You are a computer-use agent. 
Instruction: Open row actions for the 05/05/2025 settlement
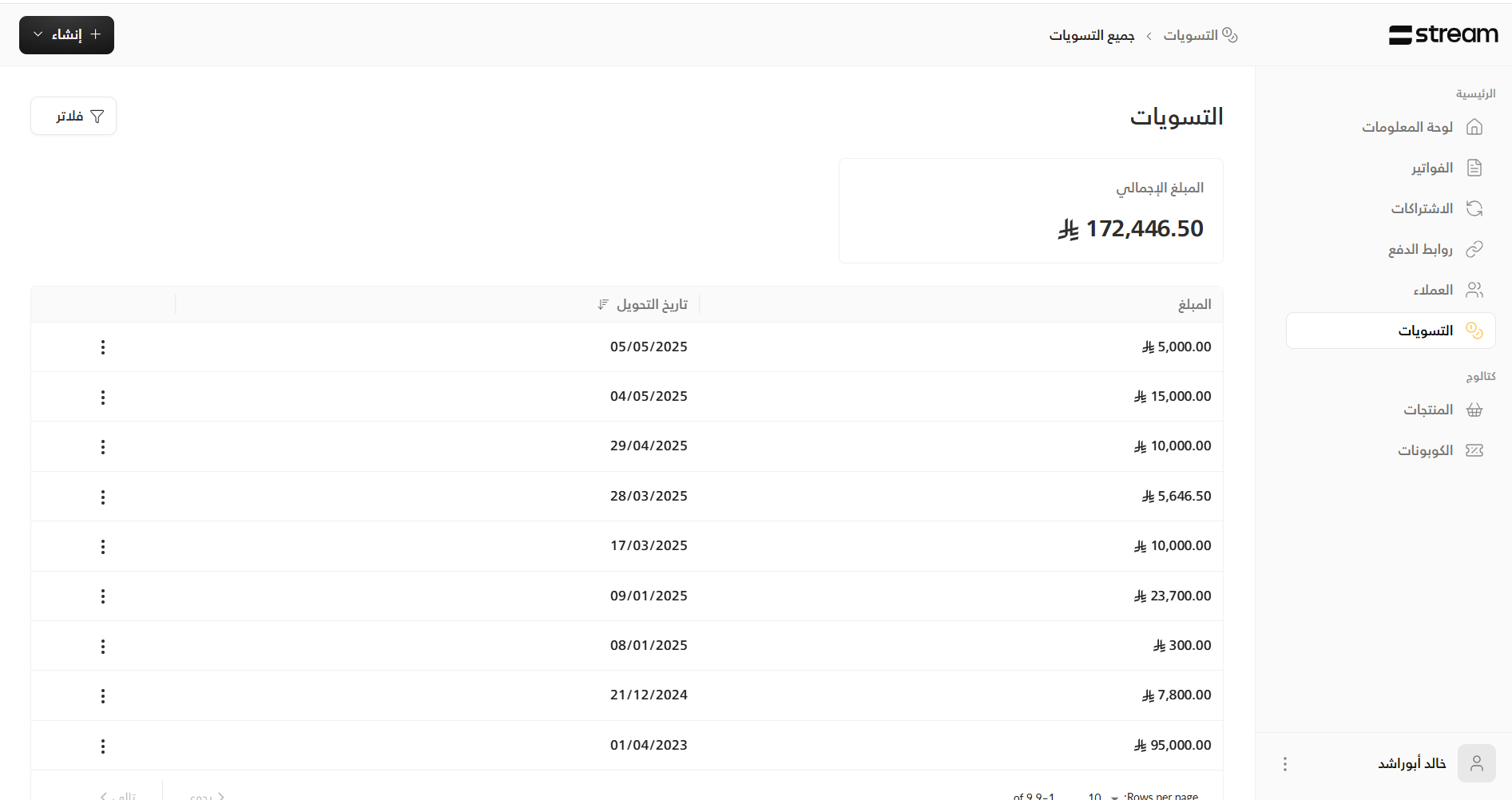click(103, 347)
